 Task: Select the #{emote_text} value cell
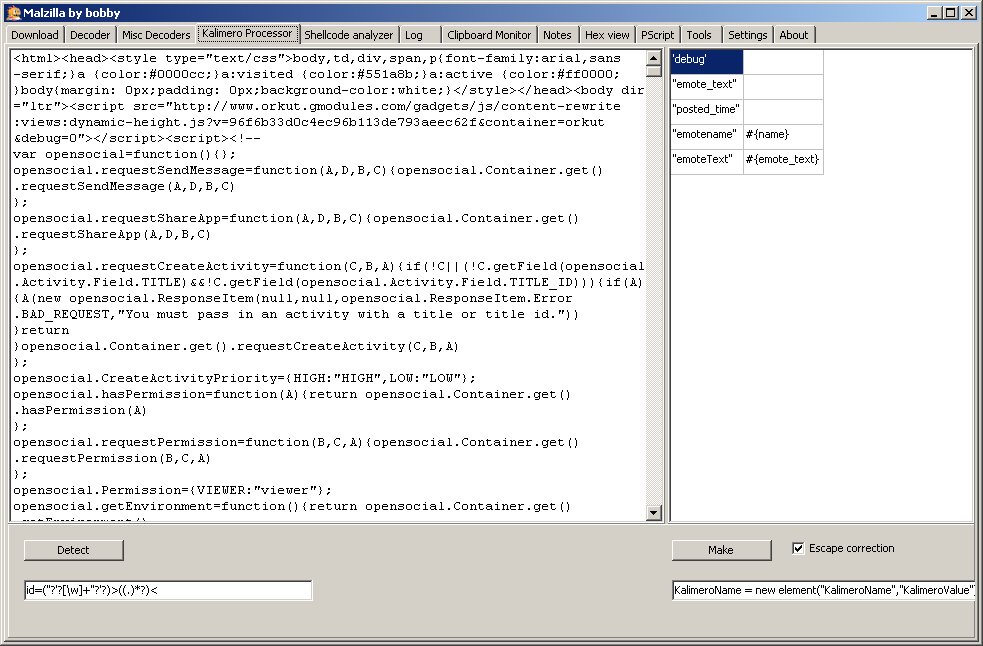(783, 160)
